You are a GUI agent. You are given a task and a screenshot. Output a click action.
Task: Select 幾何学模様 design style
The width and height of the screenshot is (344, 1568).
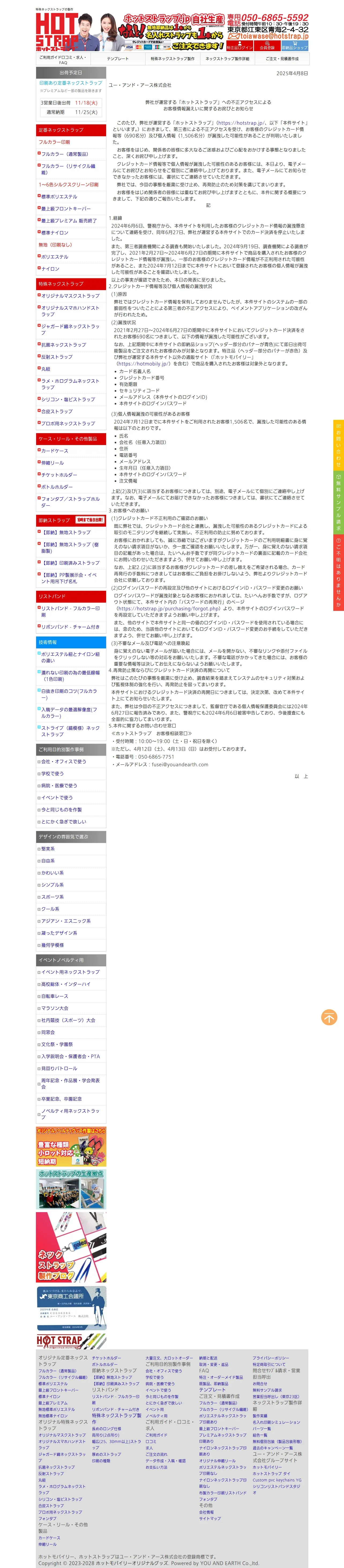click(x=52, y=945)
